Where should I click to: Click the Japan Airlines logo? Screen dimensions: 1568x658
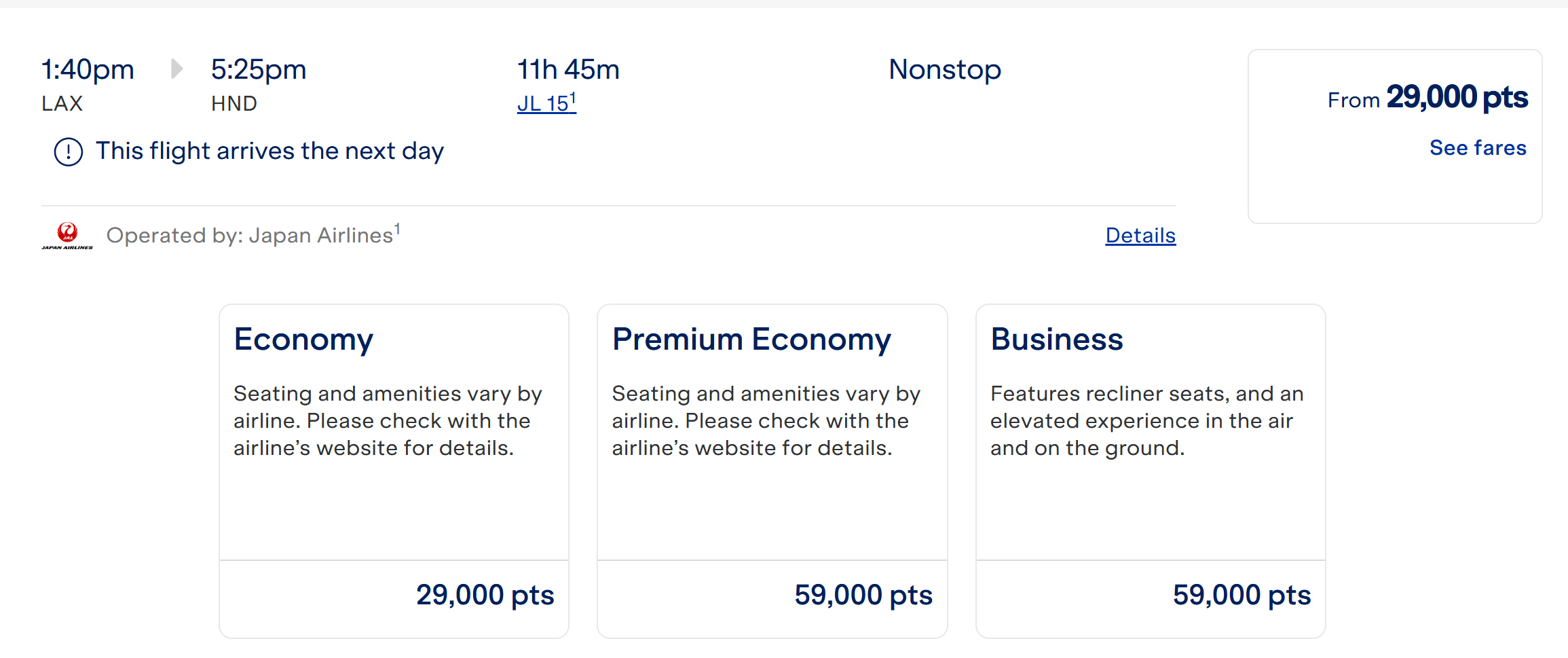pyautogui.click(x=67, y=236)
